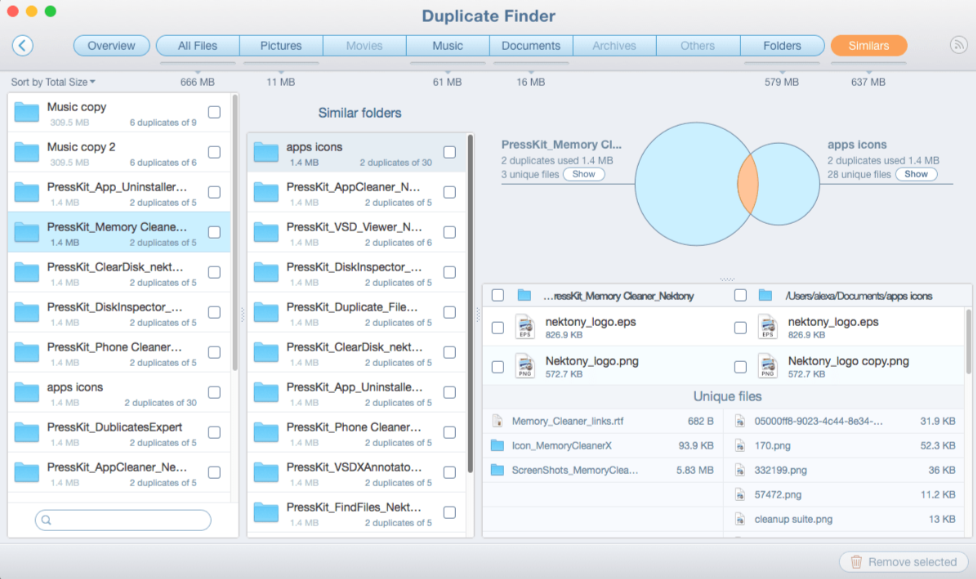
Task: Tick the PressKit_Memory Cleaner checkbox in left list
Action: click(x=214, y=232)
